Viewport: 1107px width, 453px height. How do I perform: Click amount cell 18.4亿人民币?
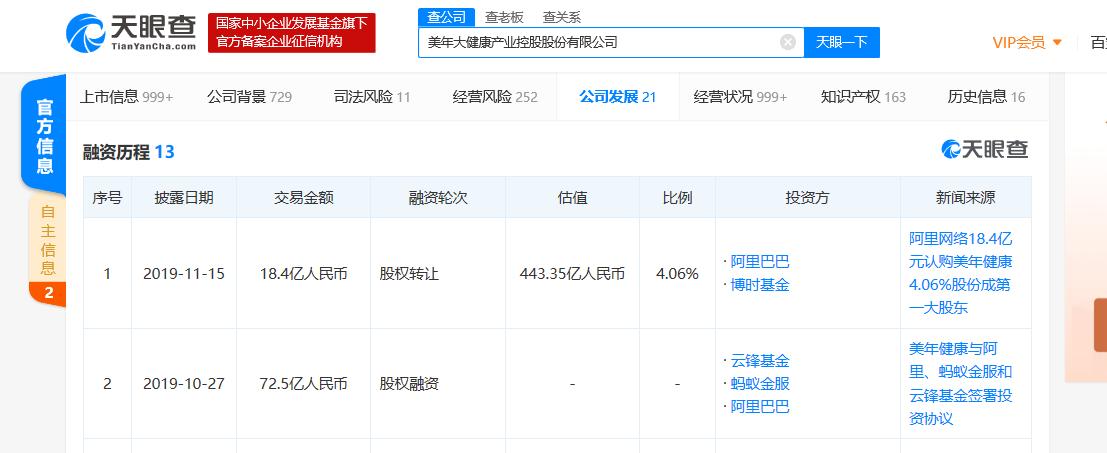(304, 274)
